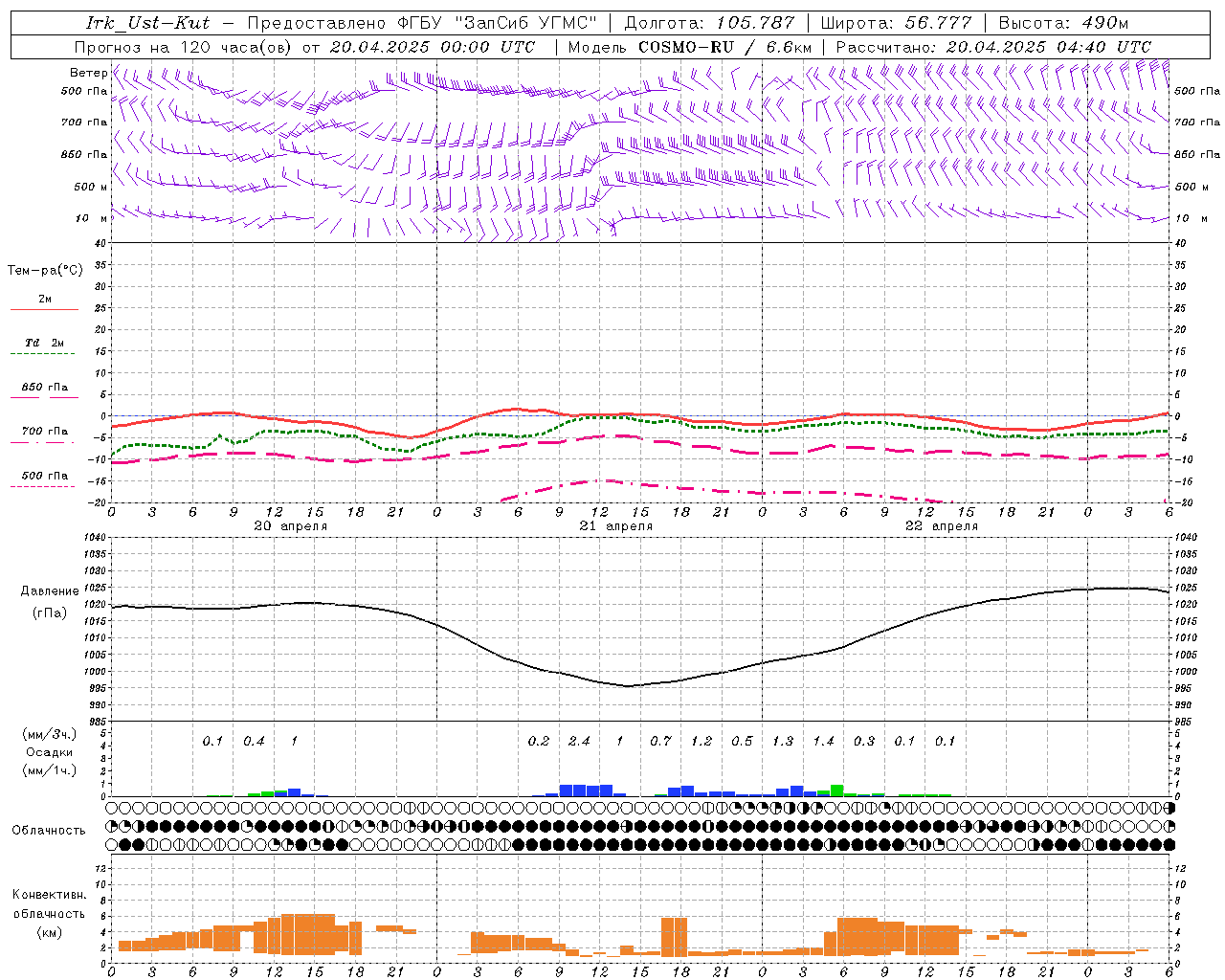Click the Давление pressure panel label
The image size is (1225, 980).
(50, 591)
